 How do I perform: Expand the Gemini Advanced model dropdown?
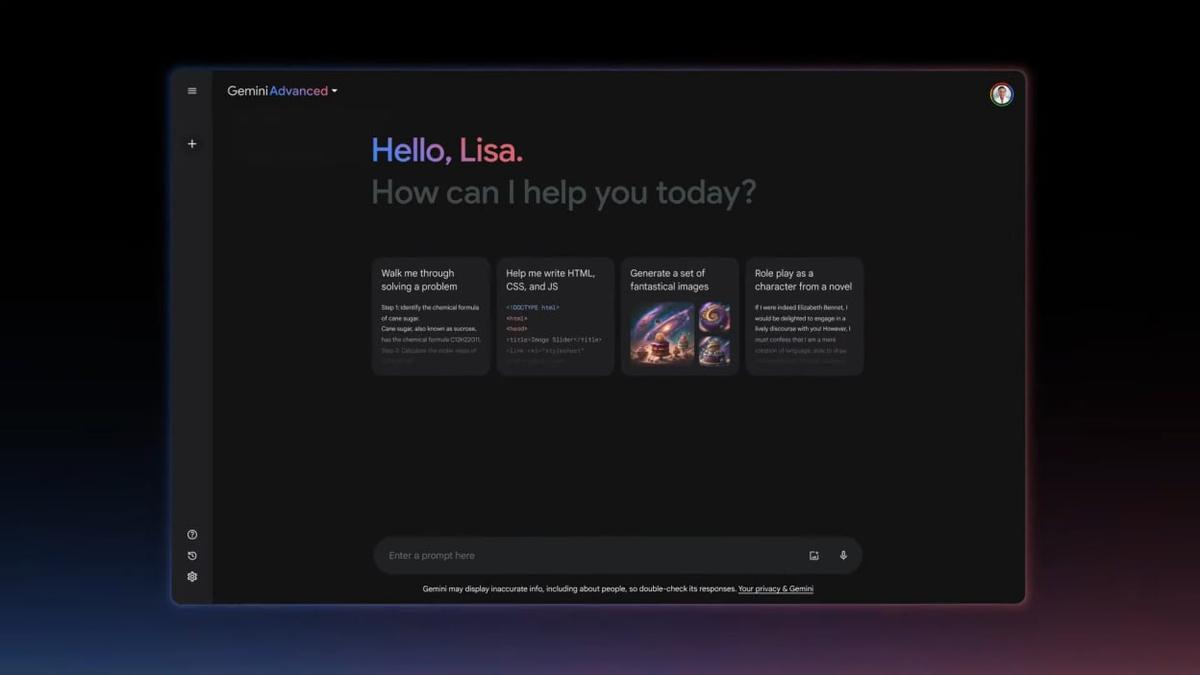(x=282, y=91)
